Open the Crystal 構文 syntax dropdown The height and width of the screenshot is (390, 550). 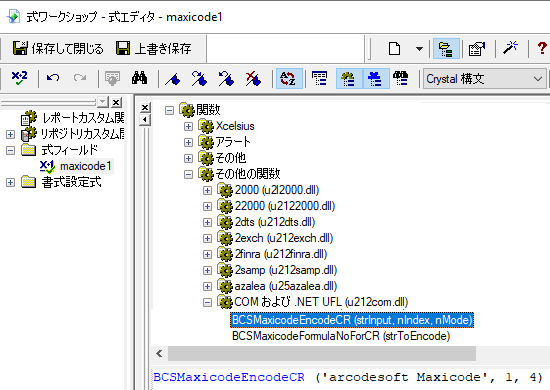point(484,79)
